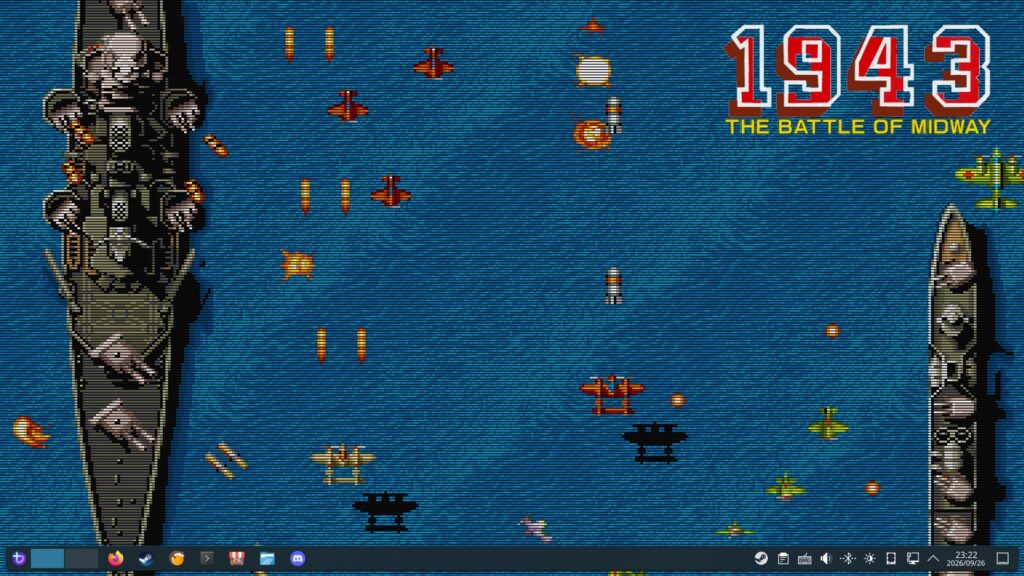Open the file manager folder icon

[x=267, y=558]
